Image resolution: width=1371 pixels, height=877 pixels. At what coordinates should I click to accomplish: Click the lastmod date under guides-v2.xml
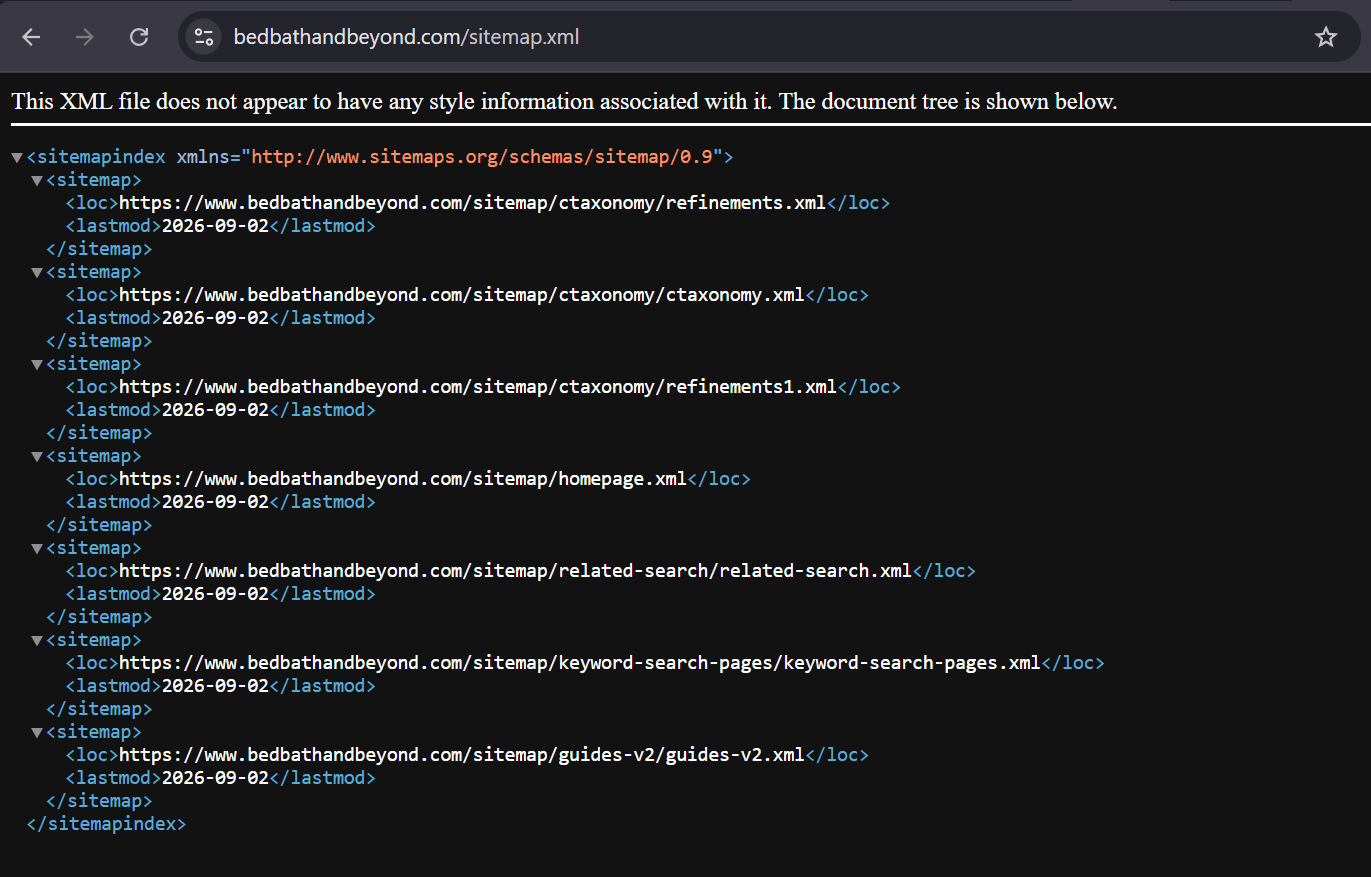(x=215, y=778)
